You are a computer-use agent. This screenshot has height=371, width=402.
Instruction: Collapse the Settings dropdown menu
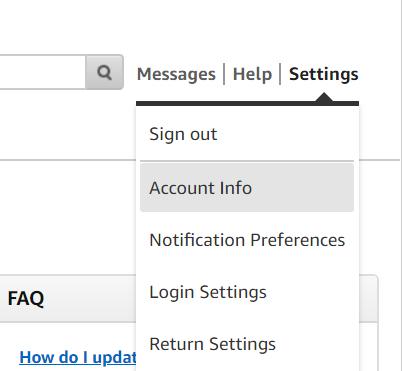[324, 74]
